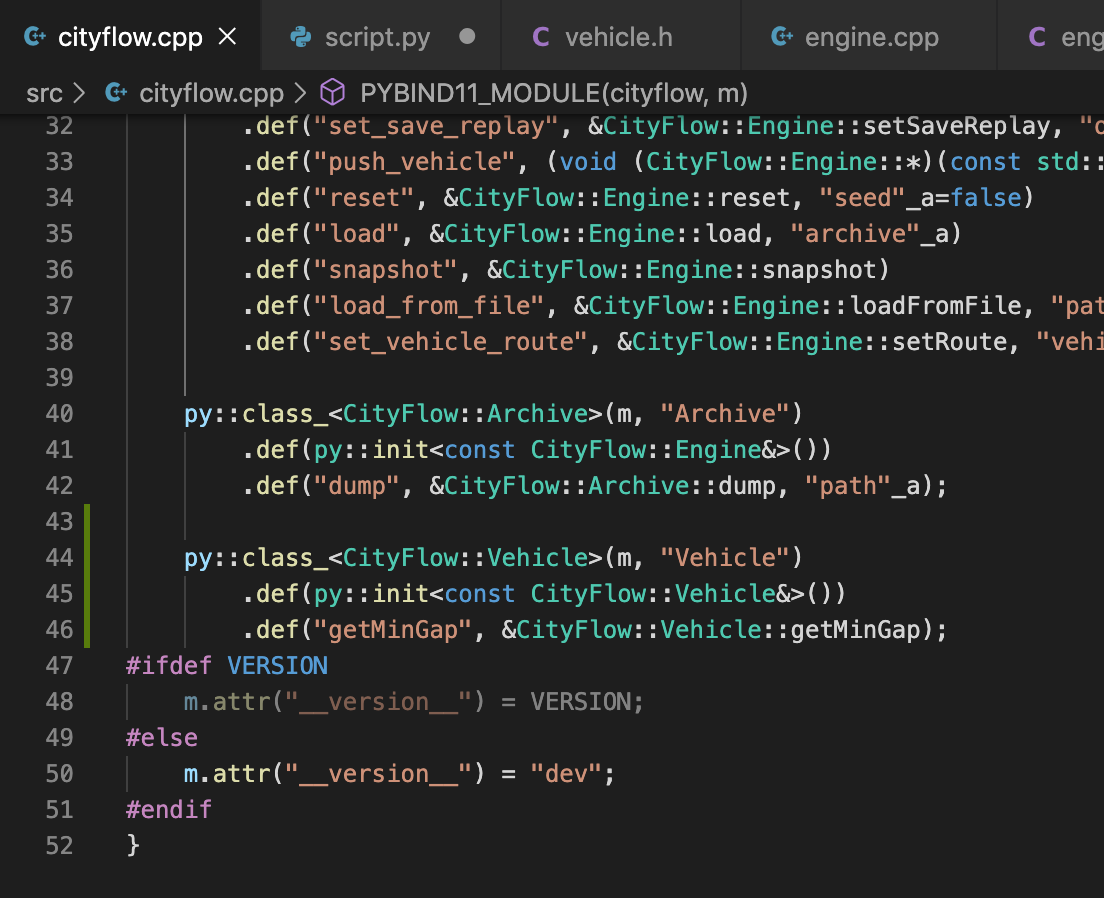Click the "archive" string on line 35
The height and width of the screenshot is (898, 1104).
[855, 234]
